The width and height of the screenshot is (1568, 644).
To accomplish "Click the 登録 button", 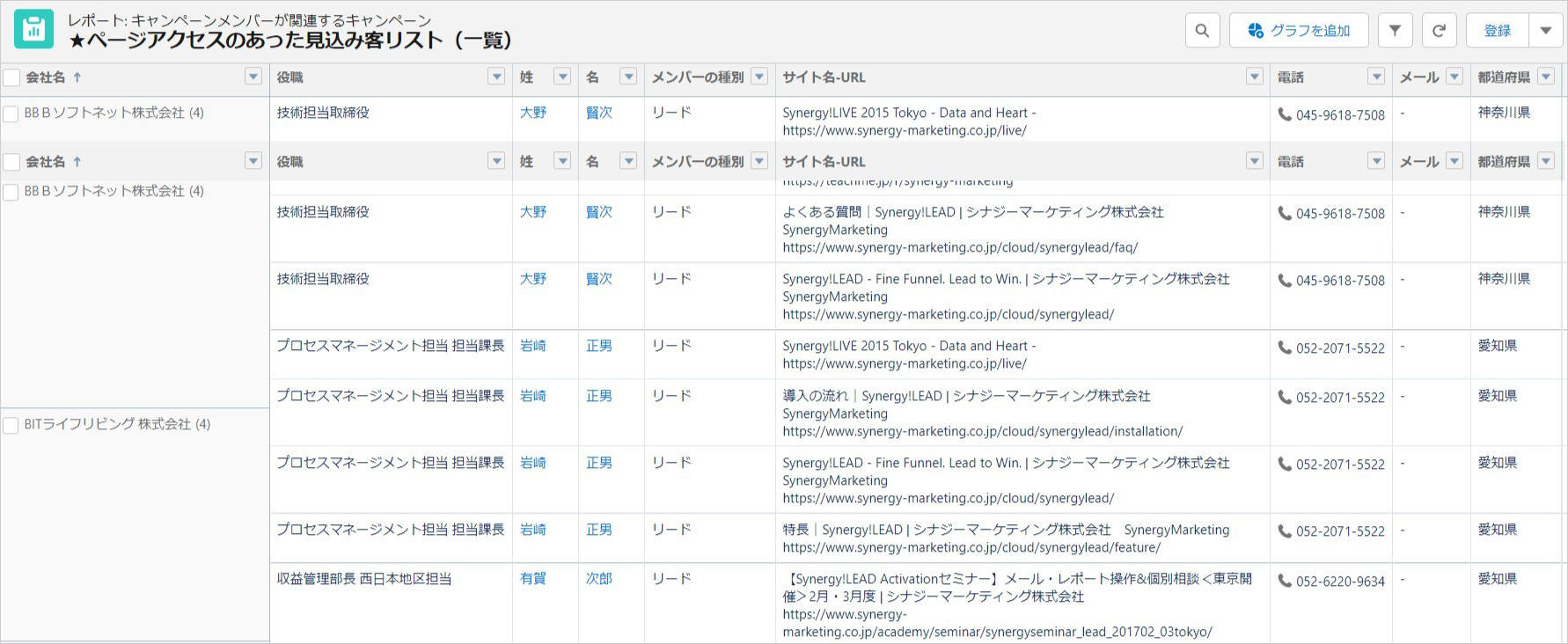I will [x=1498, y=31].
